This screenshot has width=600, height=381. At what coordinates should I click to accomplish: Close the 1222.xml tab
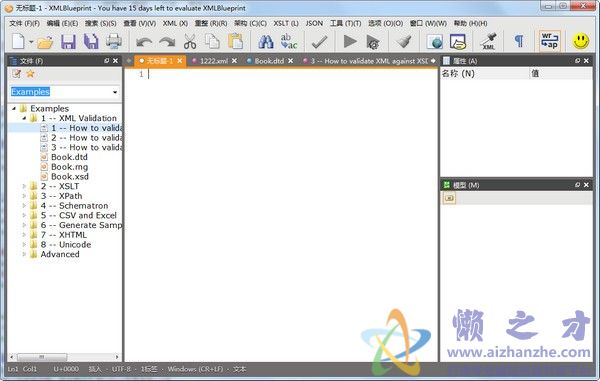tap(234, 61)
